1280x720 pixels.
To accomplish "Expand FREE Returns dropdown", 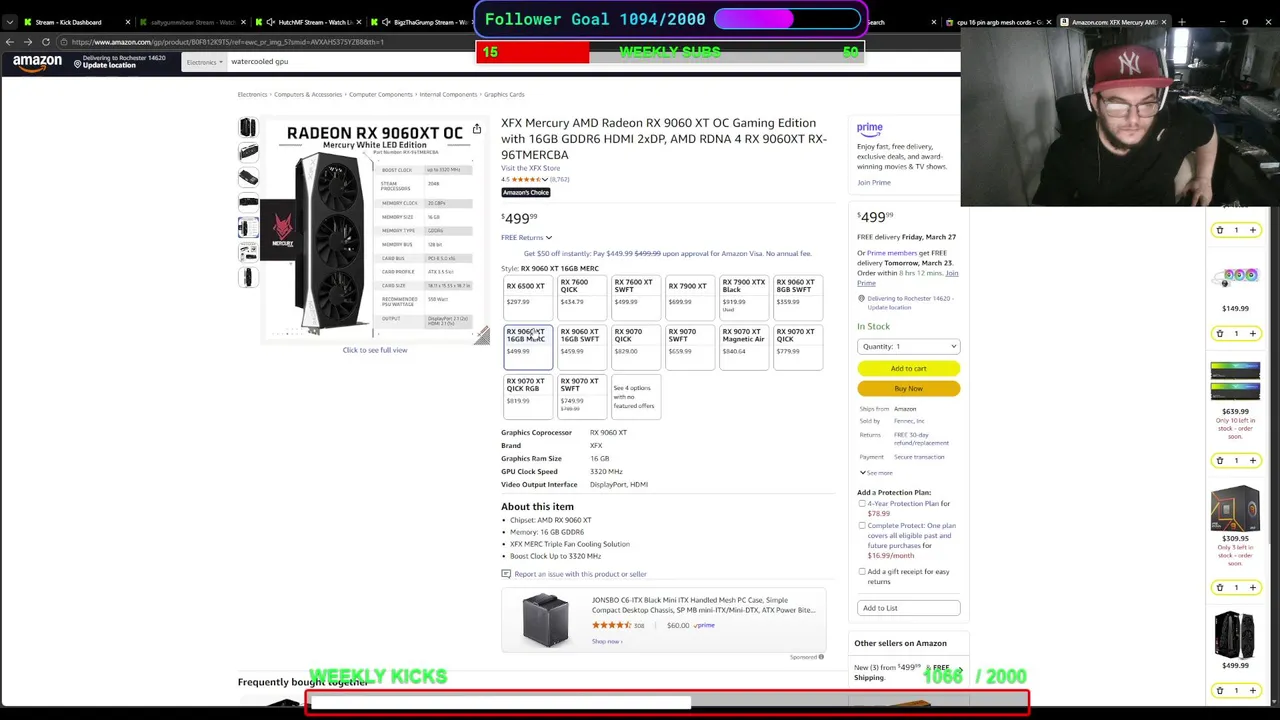I will [526, 238].
